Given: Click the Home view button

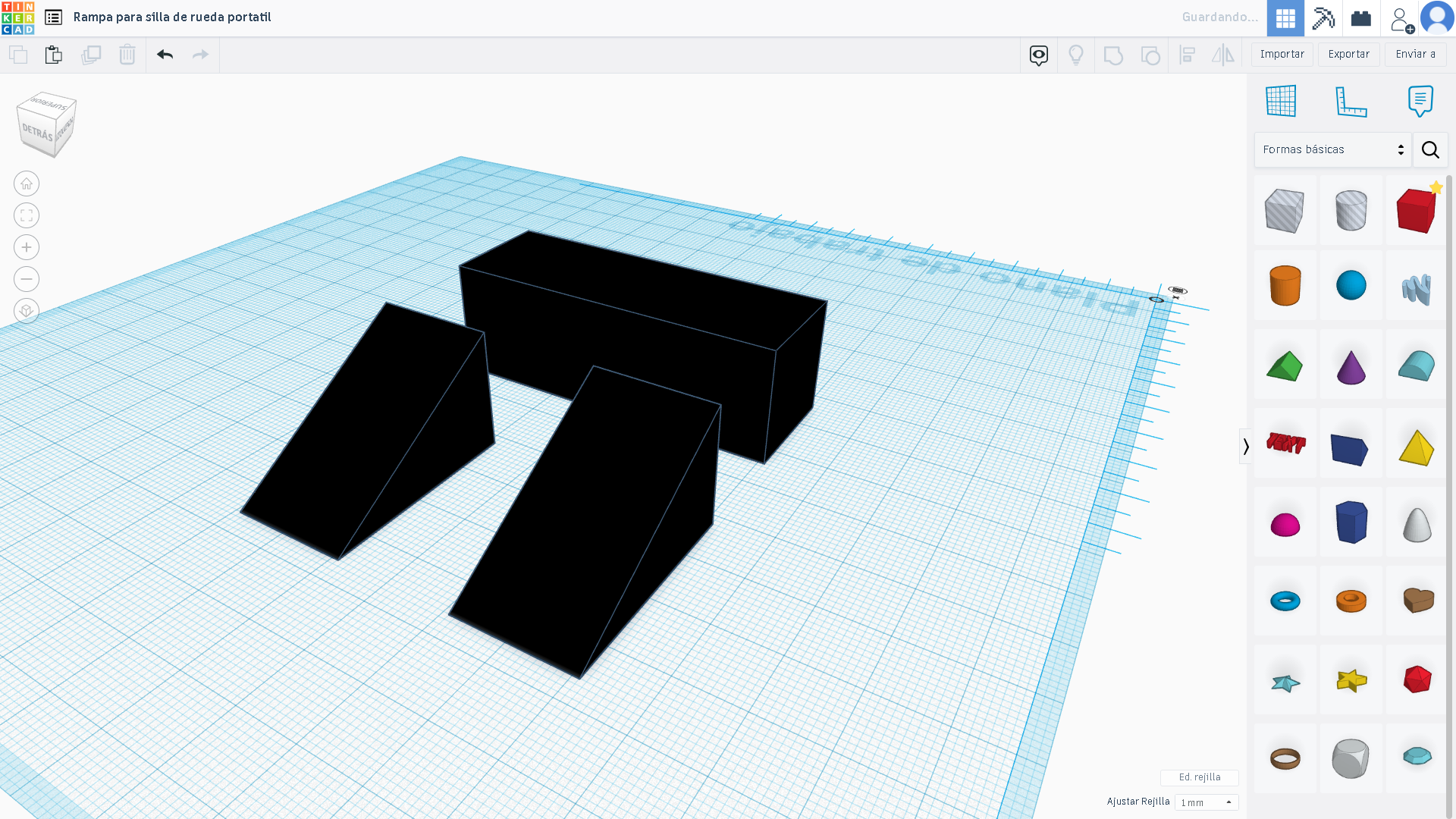Looking at the screenshot, I should coord(27,184).
